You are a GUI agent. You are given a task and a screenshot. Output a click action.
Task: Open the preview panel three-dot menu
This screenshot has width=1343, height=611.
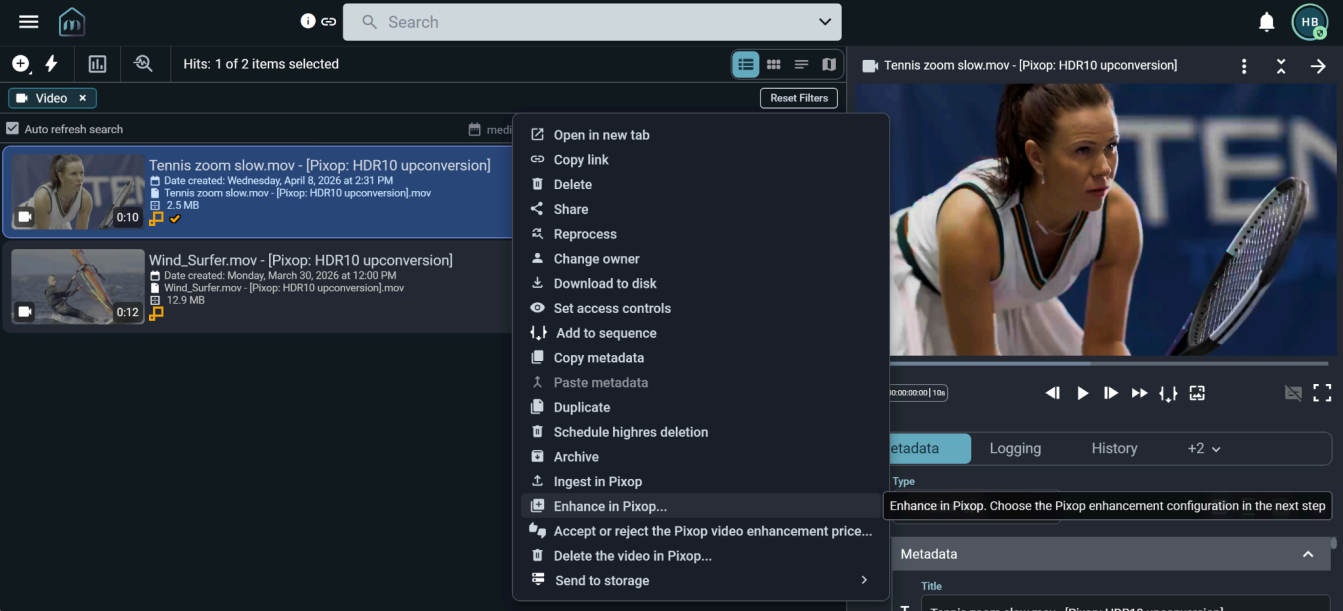coord(1244,66)
